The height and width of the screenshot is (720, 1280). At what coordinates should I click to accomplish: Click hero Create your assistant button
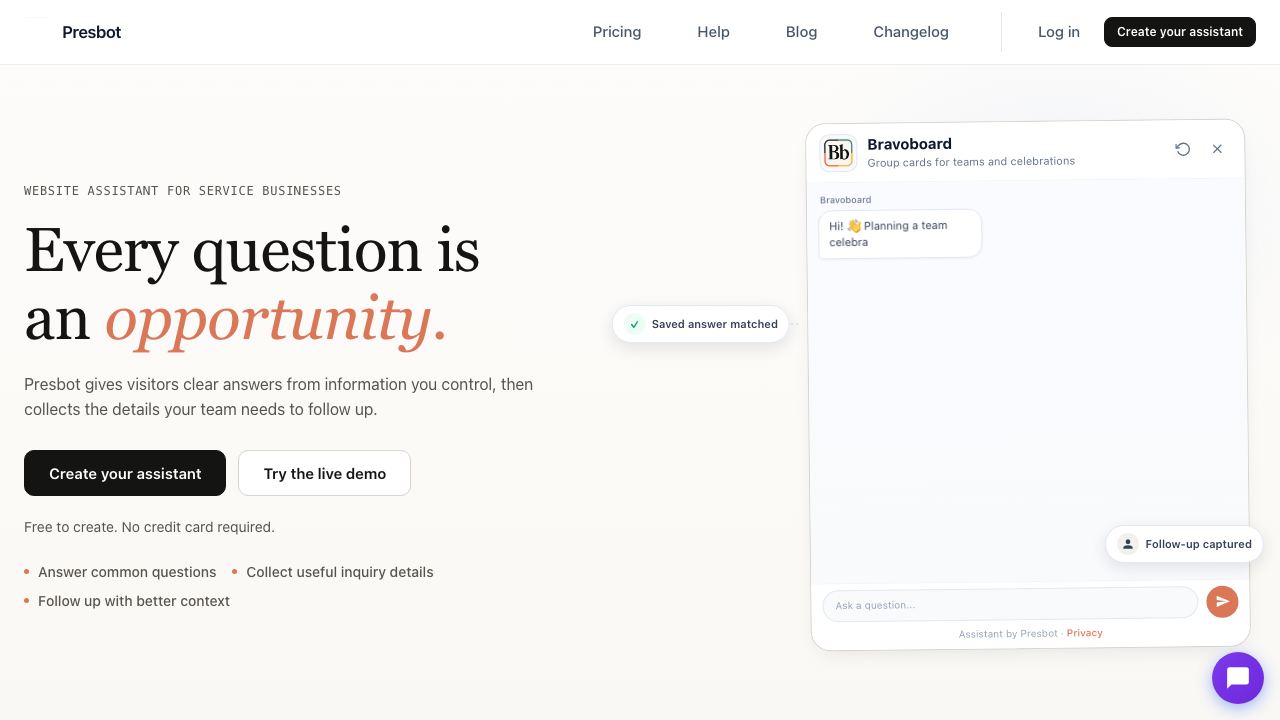click(x=125, y=473)
